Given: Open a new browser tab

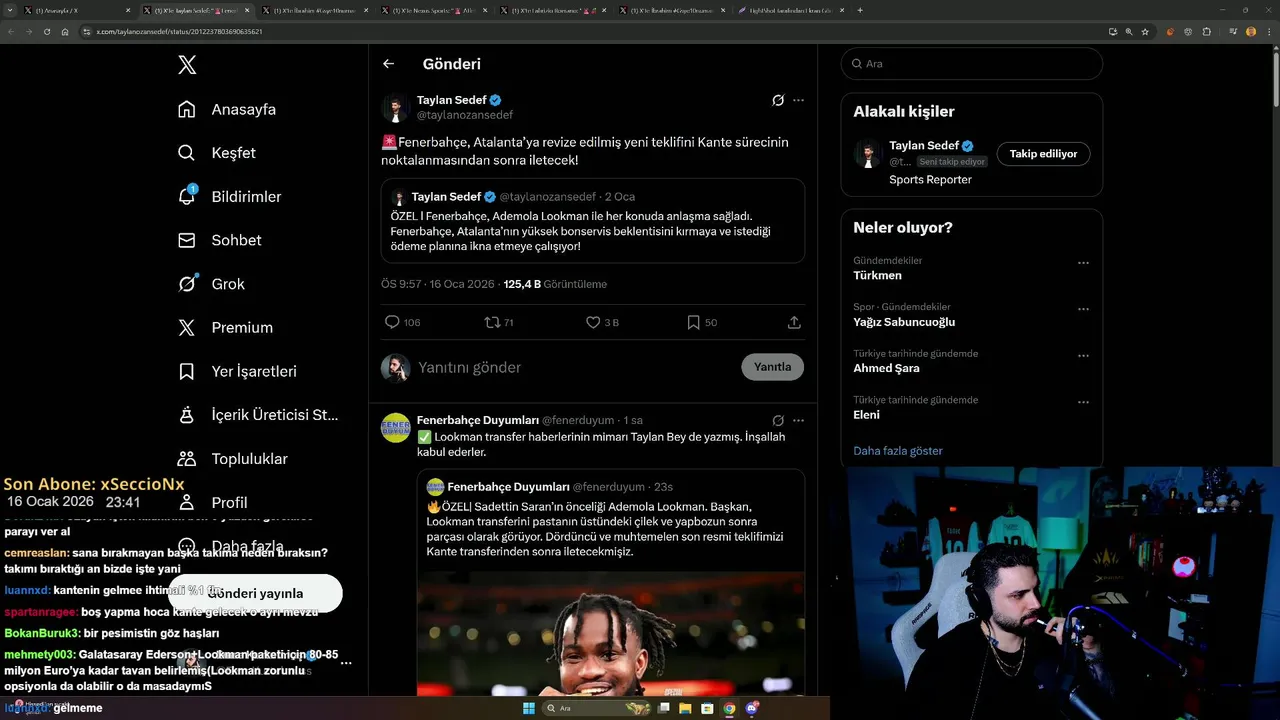Looking at the screenshot, I should [860, 10].
